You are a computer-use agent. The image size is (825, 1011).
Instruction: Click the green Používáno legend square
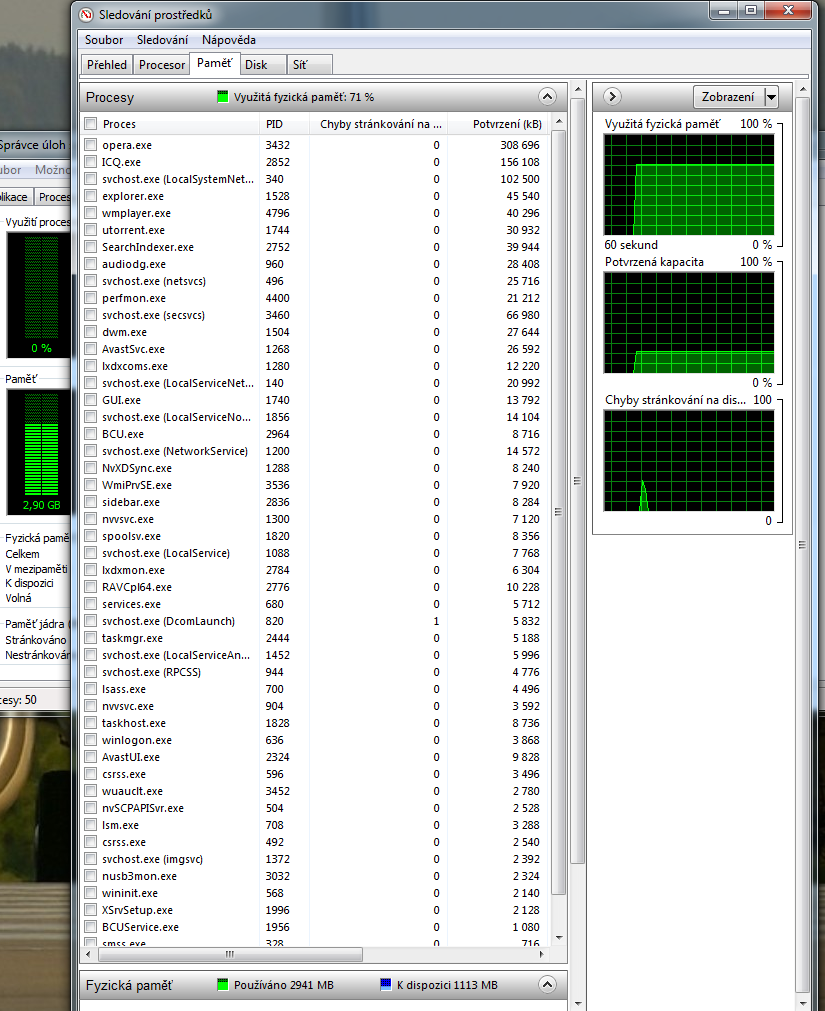pos(223,985)
